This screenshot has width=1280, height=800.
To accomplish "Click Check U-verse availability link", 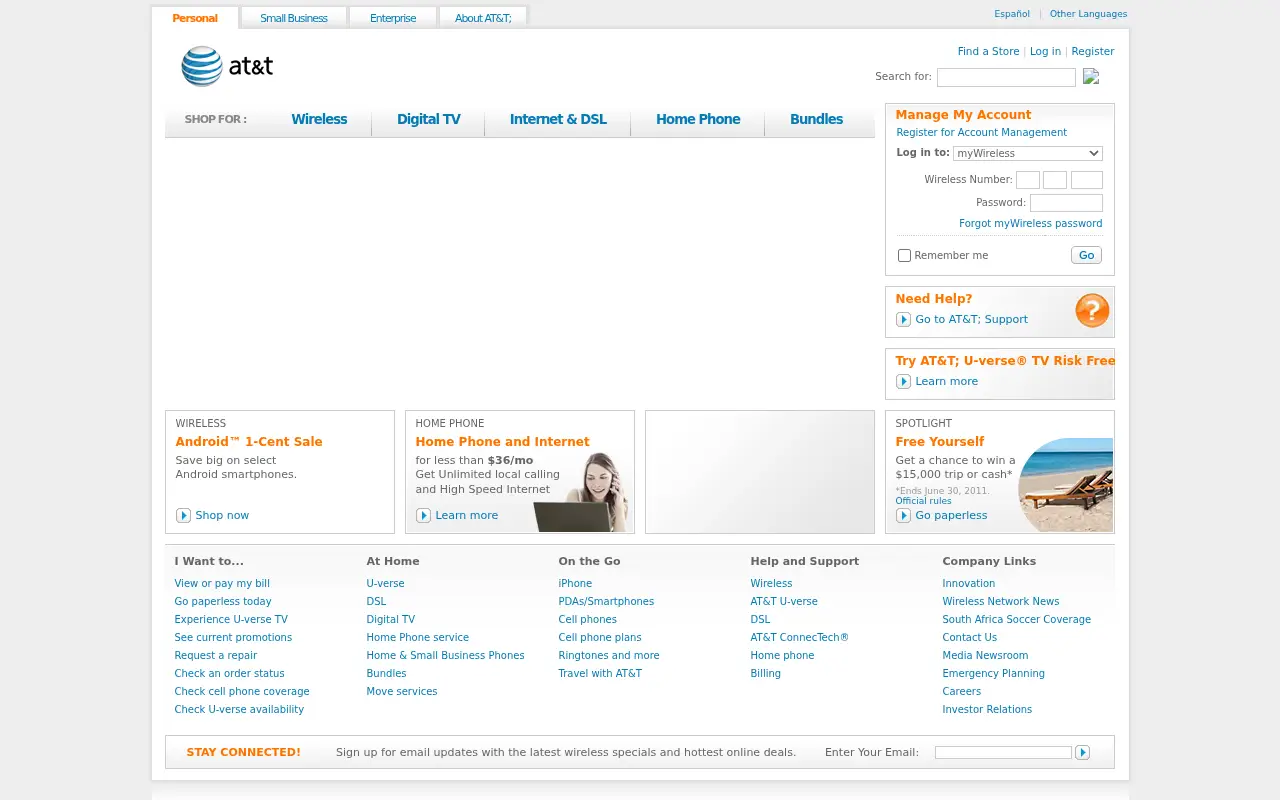I will pos(239,710).
